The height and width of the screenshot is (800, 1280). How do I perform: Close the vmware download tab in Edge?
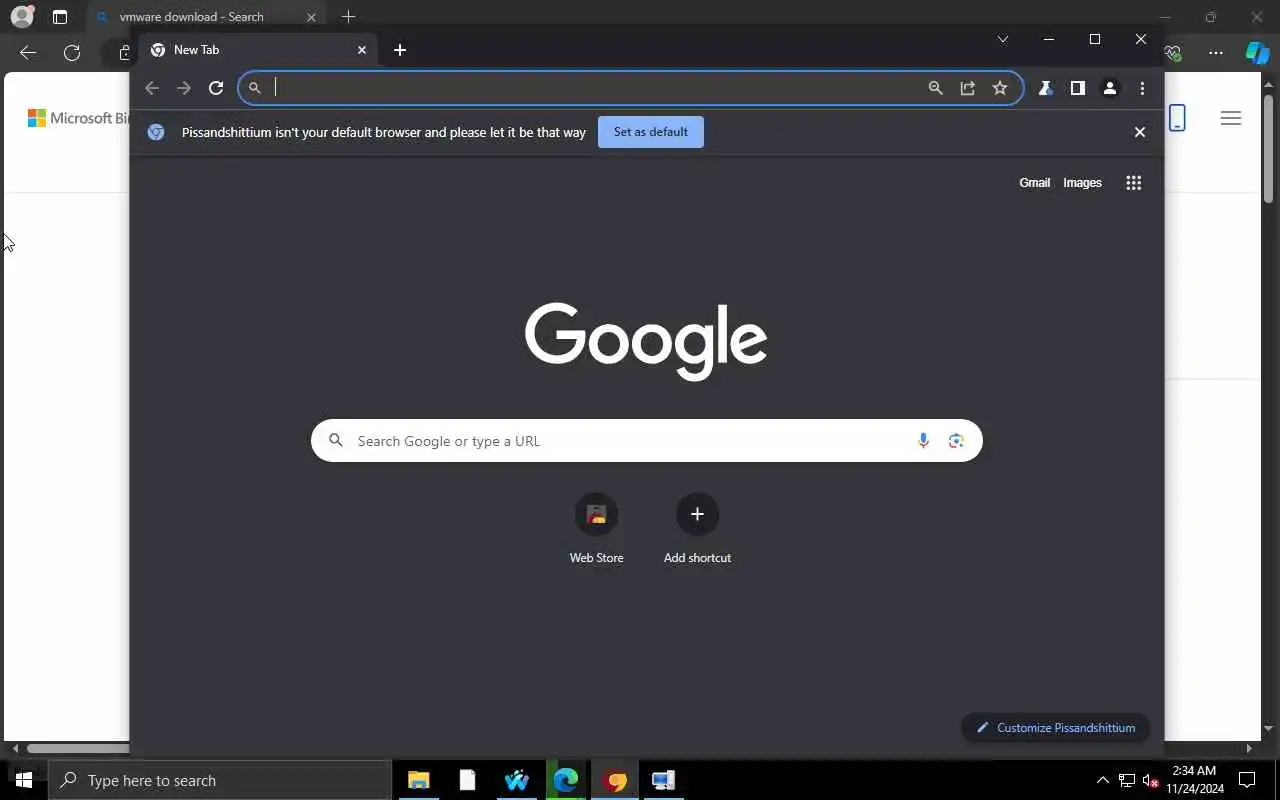[311, 17]
